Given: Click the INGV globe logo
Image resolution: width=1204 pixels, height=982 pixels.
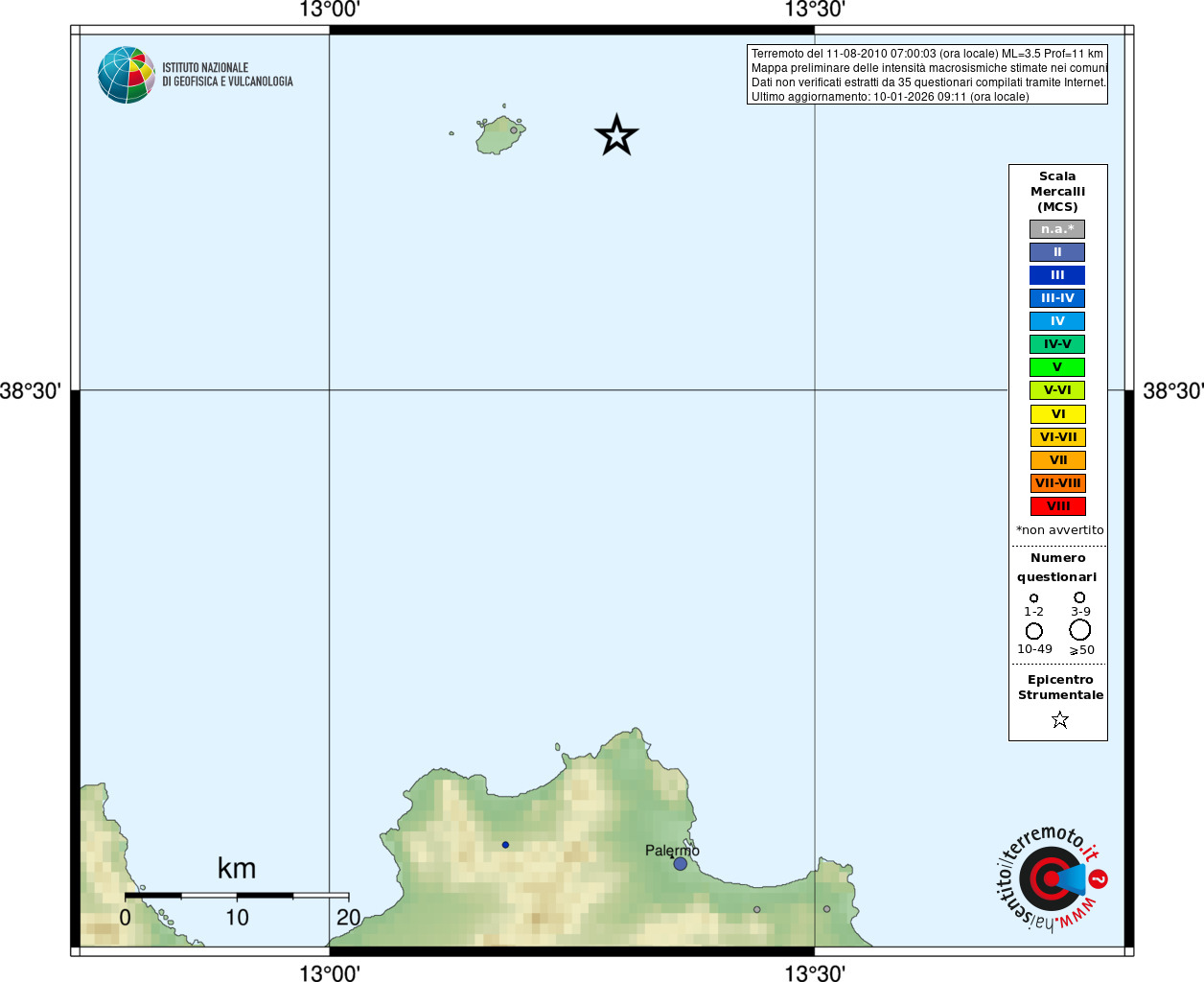Looking at the screenshot, I should 127,75.
